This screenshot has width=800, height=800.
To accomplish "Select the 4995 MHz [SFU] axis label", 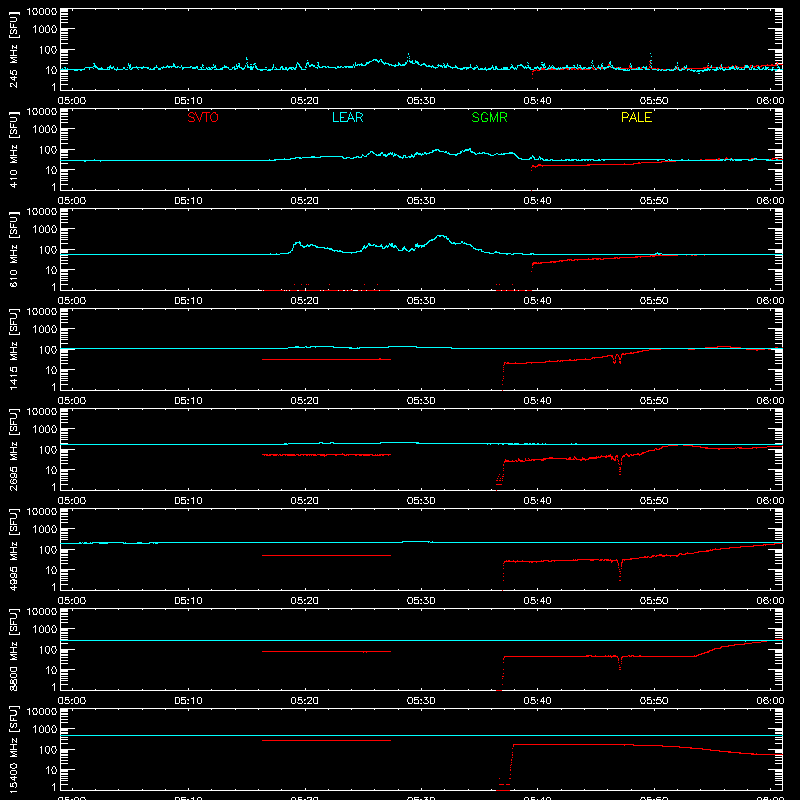I will [x=13, y=549].
